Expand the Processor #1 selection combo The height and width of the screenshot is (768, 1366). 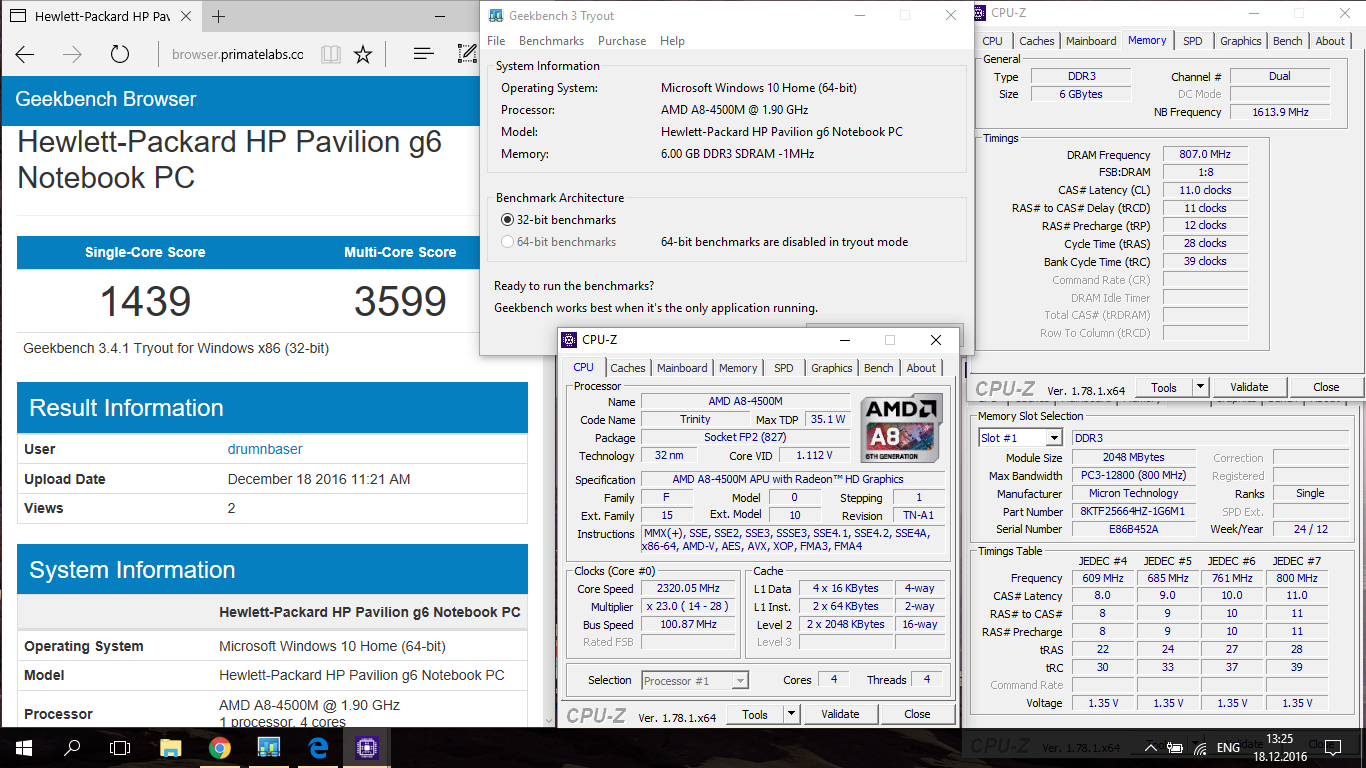[x=740, y=681]
